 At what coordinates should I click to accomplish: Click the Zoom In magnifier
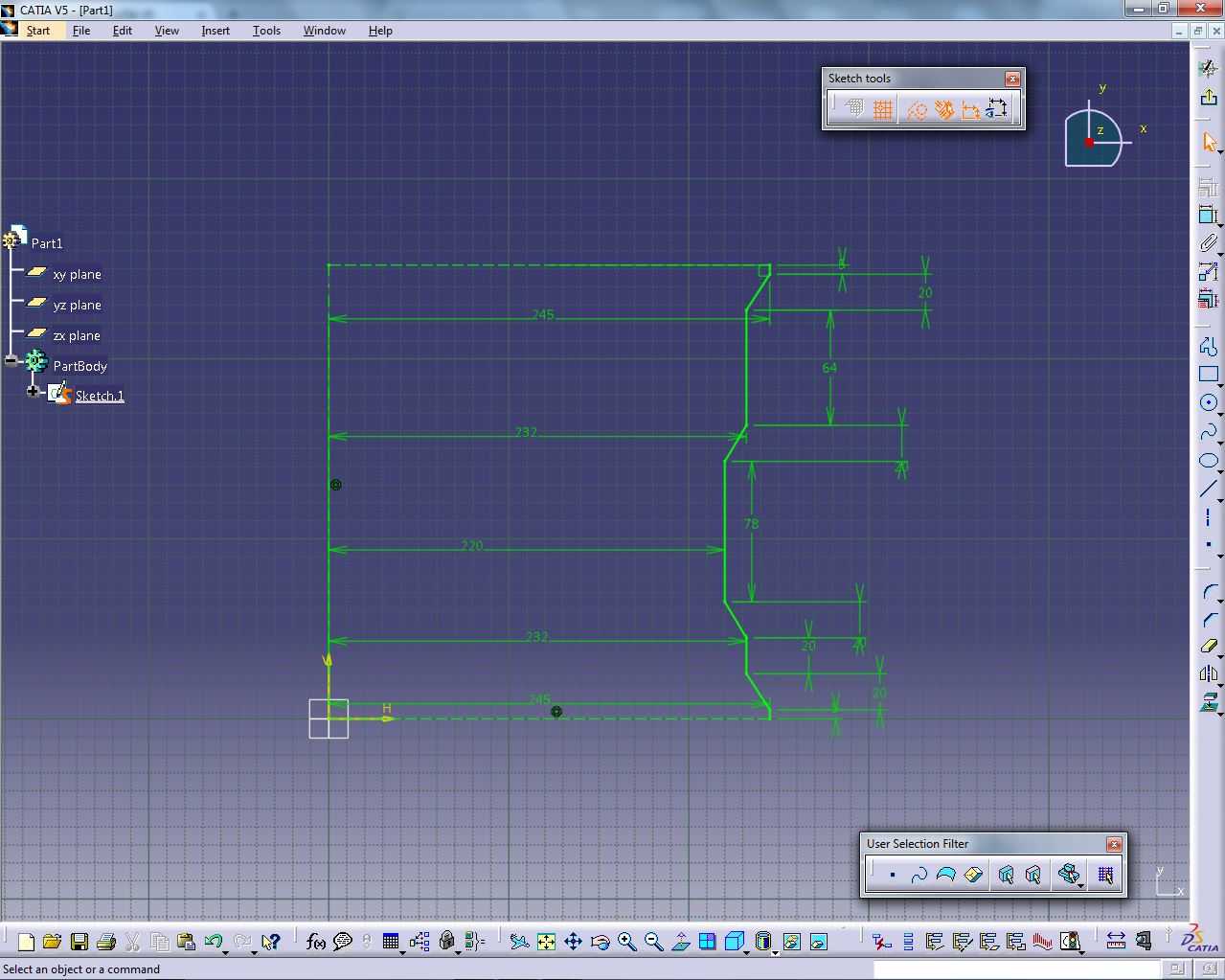[x=626, y=942]
